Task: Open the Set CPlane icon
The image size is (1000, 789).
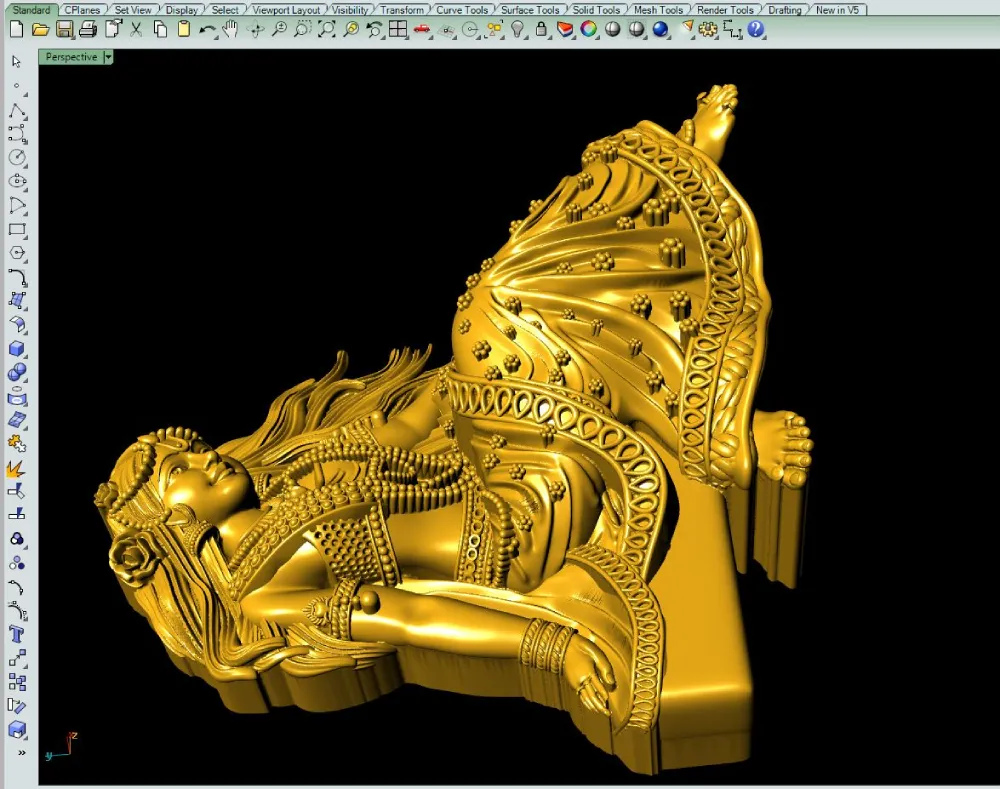Action: [446, 29]
